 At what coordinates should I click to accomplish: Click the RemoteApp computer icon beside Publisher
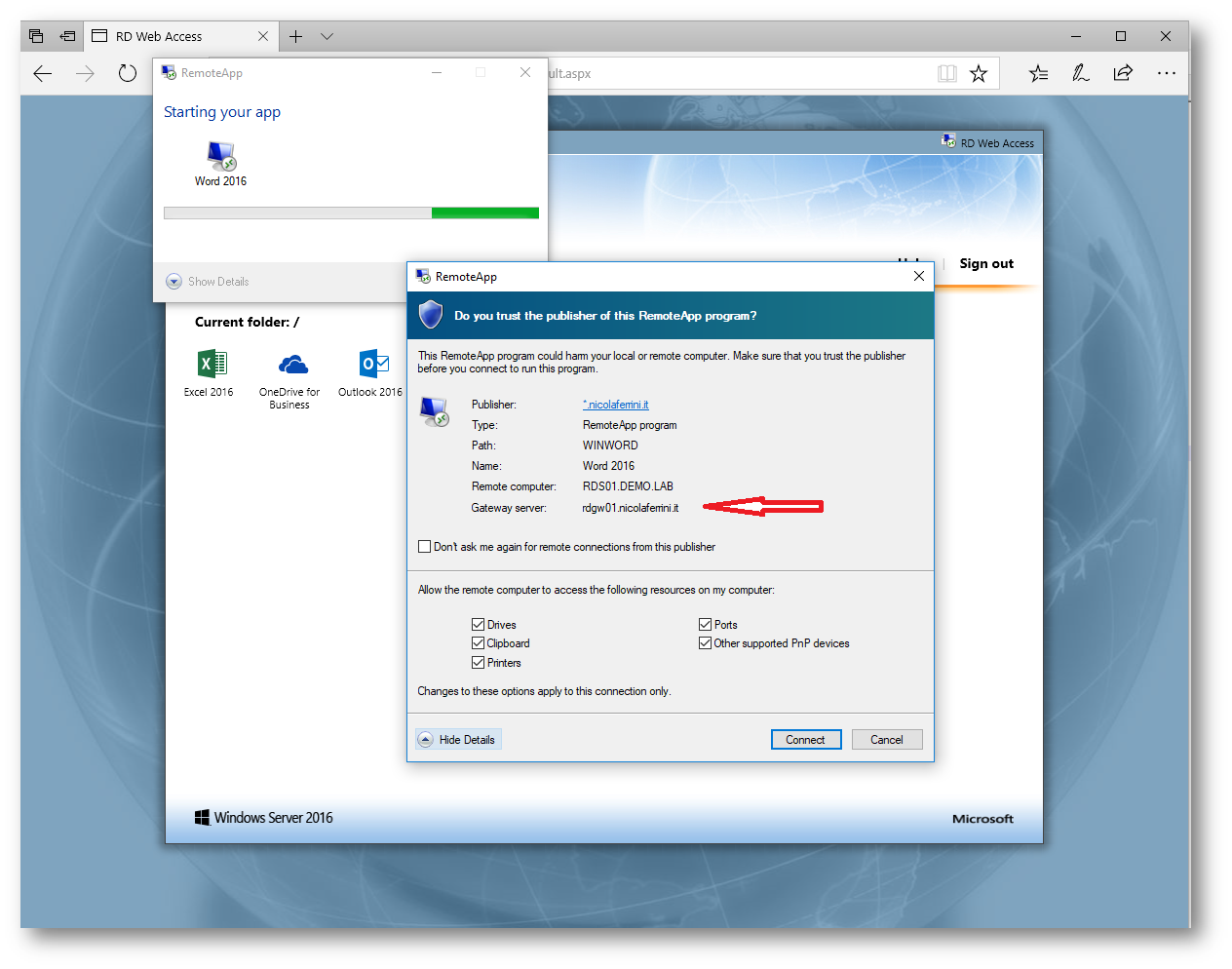click(435, 411)
